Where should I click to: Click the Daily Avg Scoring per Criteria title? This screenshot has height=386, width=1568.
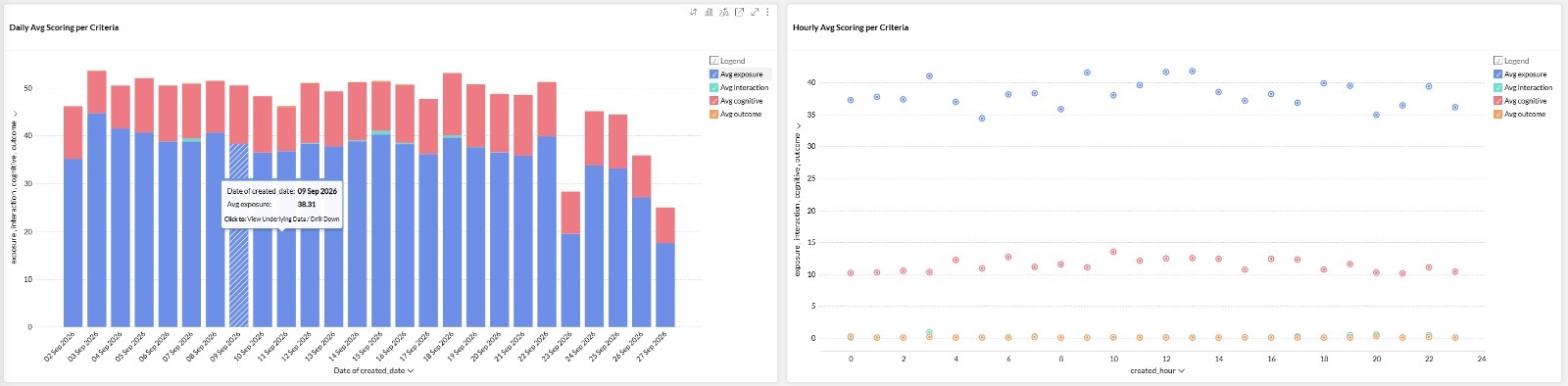(x=64, y=27)
